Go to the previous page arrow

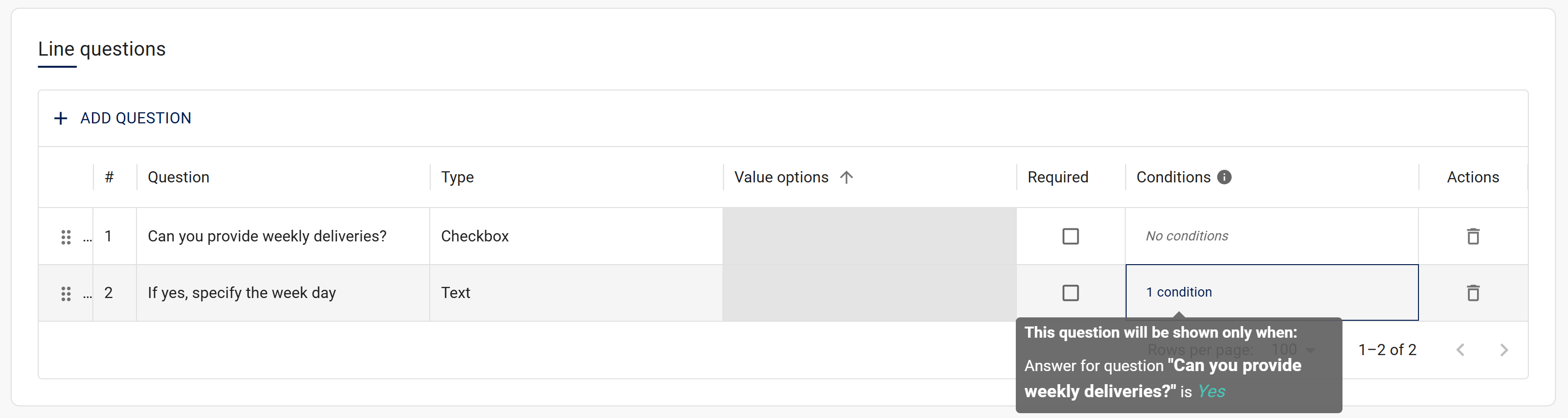pos(1460,350)
